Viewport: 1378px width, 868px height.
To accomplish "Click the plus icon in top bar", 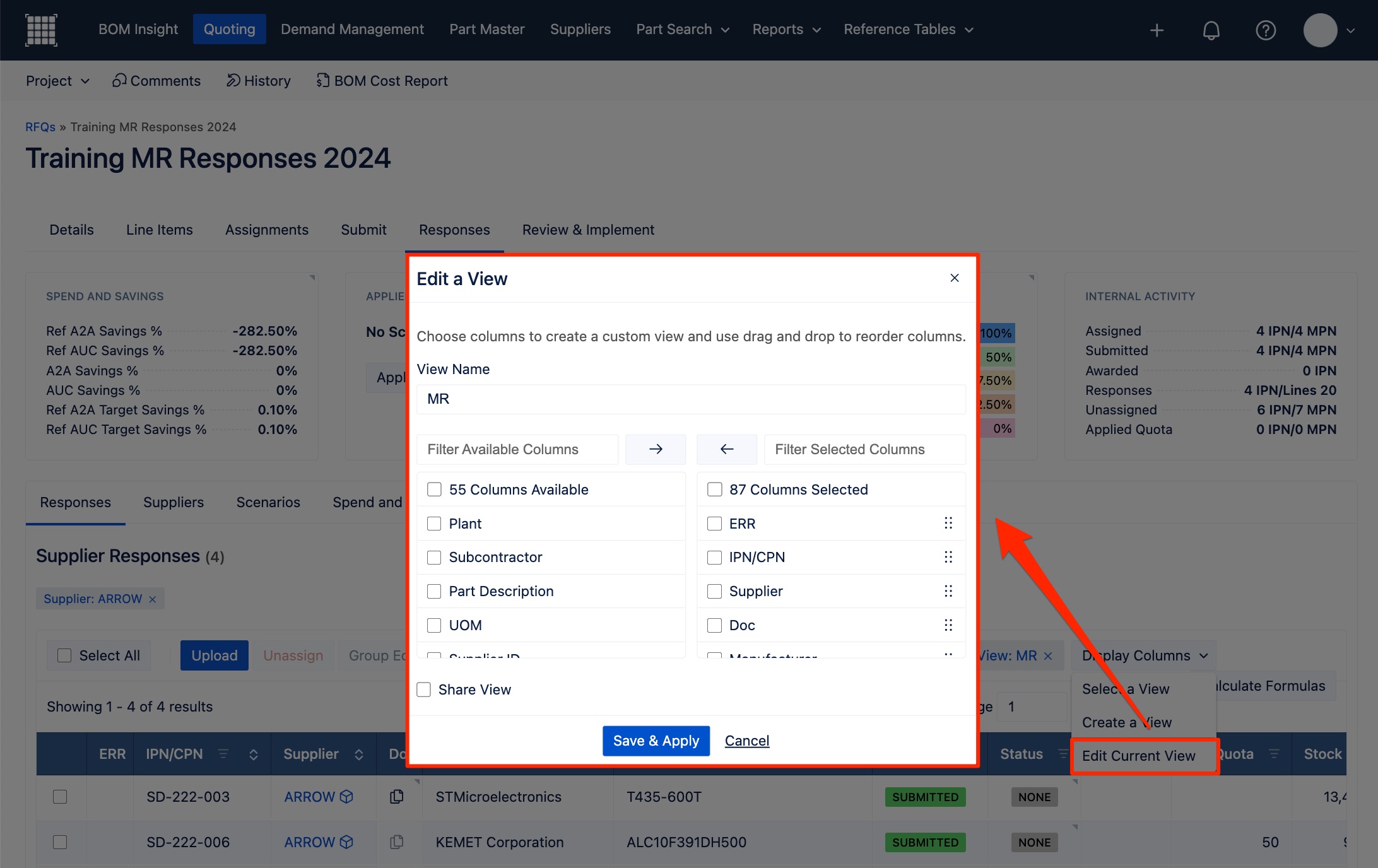I will tap(1157, 30).
